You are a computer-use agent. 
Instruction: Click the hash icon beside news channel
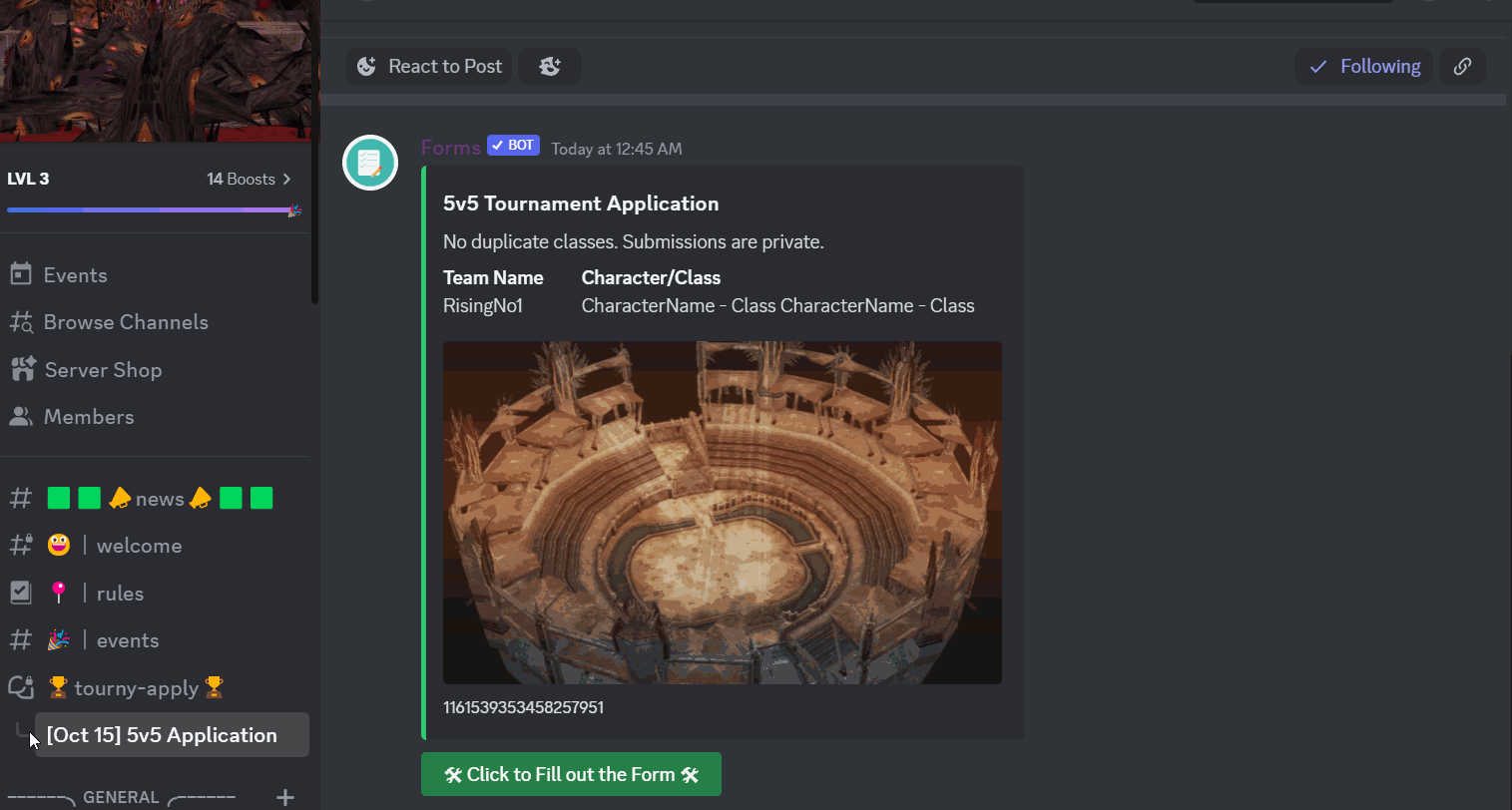pos(20,498)
